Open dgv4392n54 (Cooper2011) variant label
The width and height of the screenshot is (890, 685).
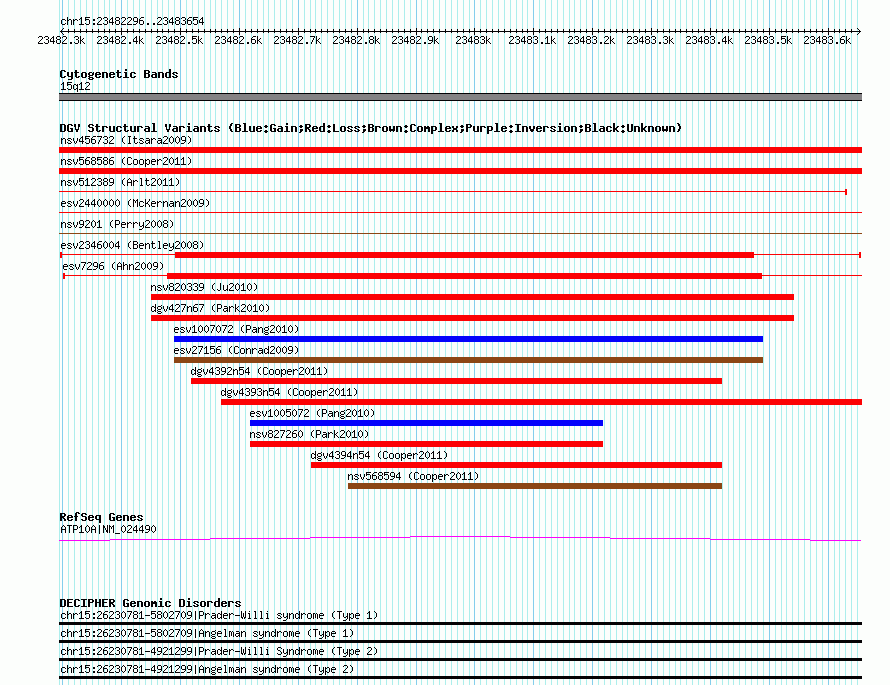point(259,371)
